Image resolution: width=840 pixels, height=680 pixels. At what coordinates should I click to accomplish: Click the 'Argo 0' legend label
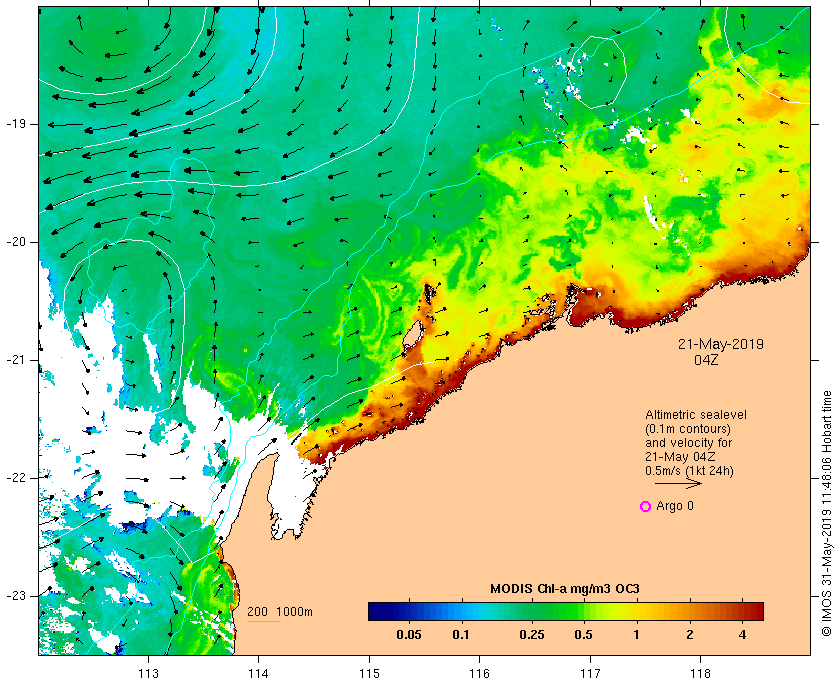tap(675, 506)
